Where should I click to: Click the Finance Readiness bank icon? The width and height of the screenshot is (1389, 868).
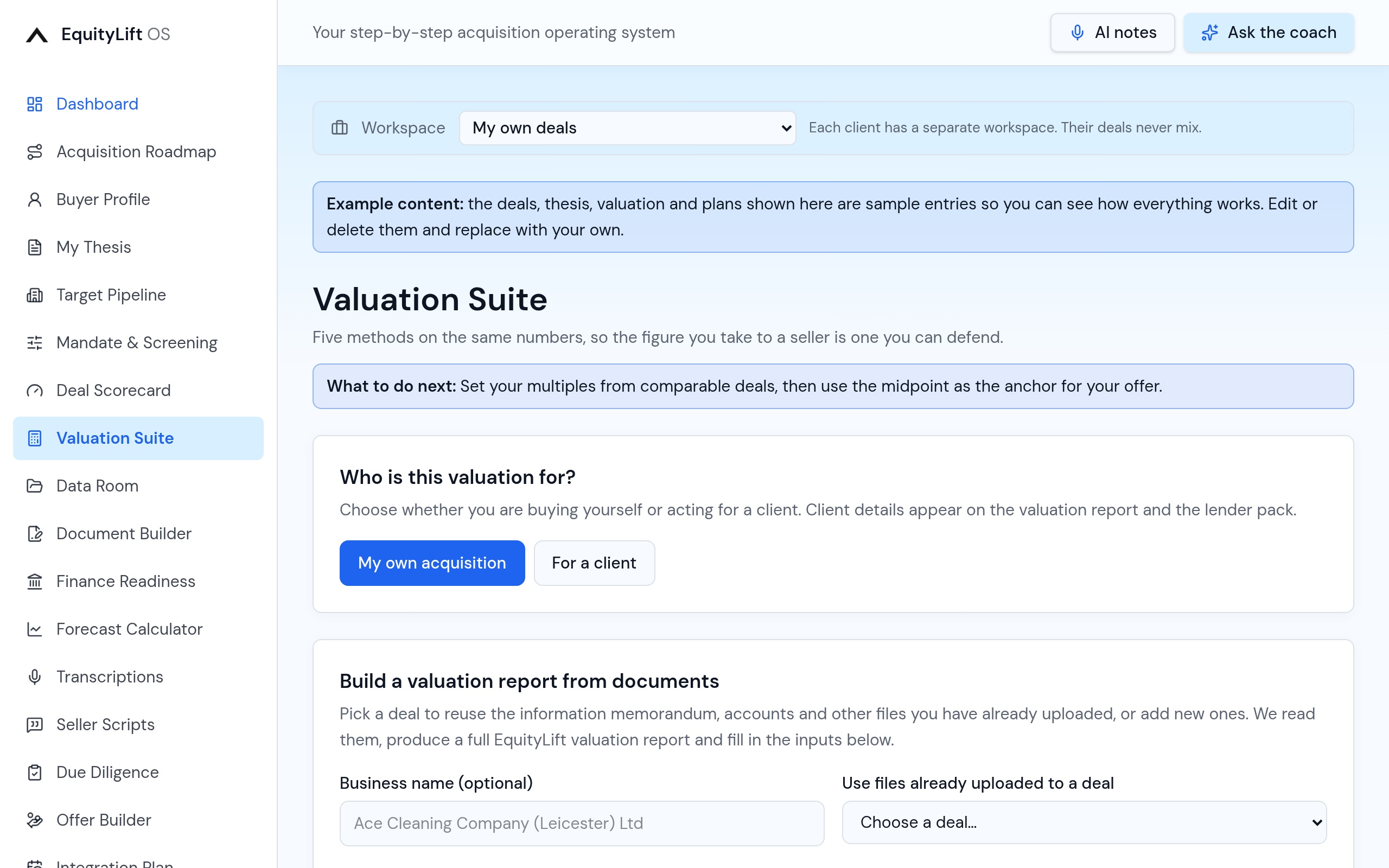[x=34, y=581]
